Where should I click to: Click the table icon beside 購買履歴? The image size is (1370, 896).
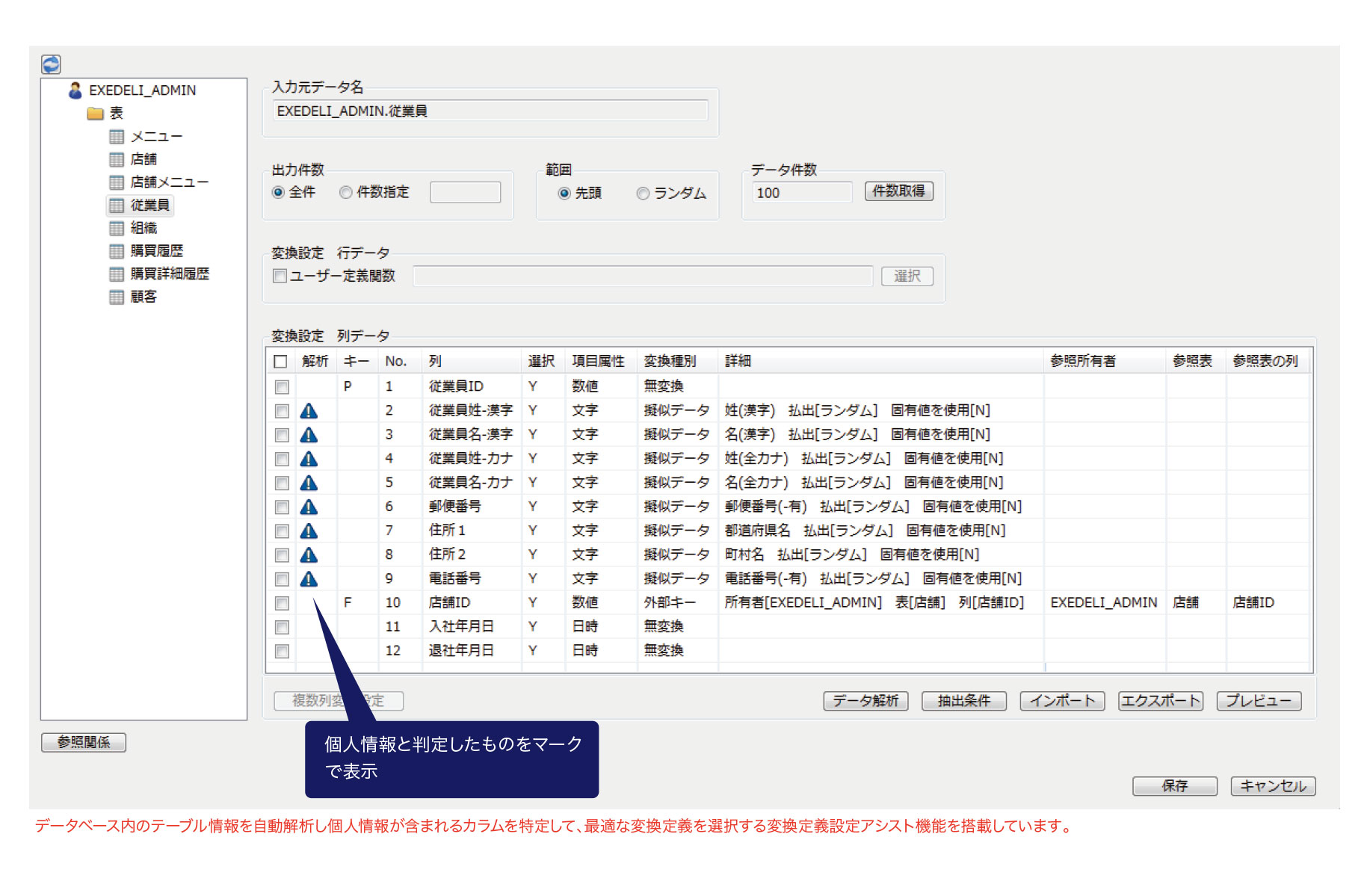click(117, 251)
